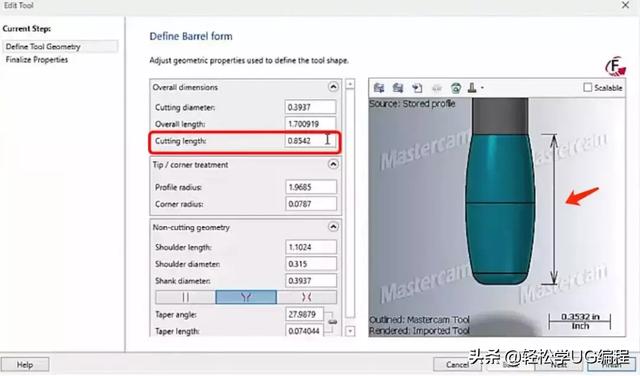Open the dropdown arrow beside the stamp icon
The image size is (640, 376).
coord(482,88)
